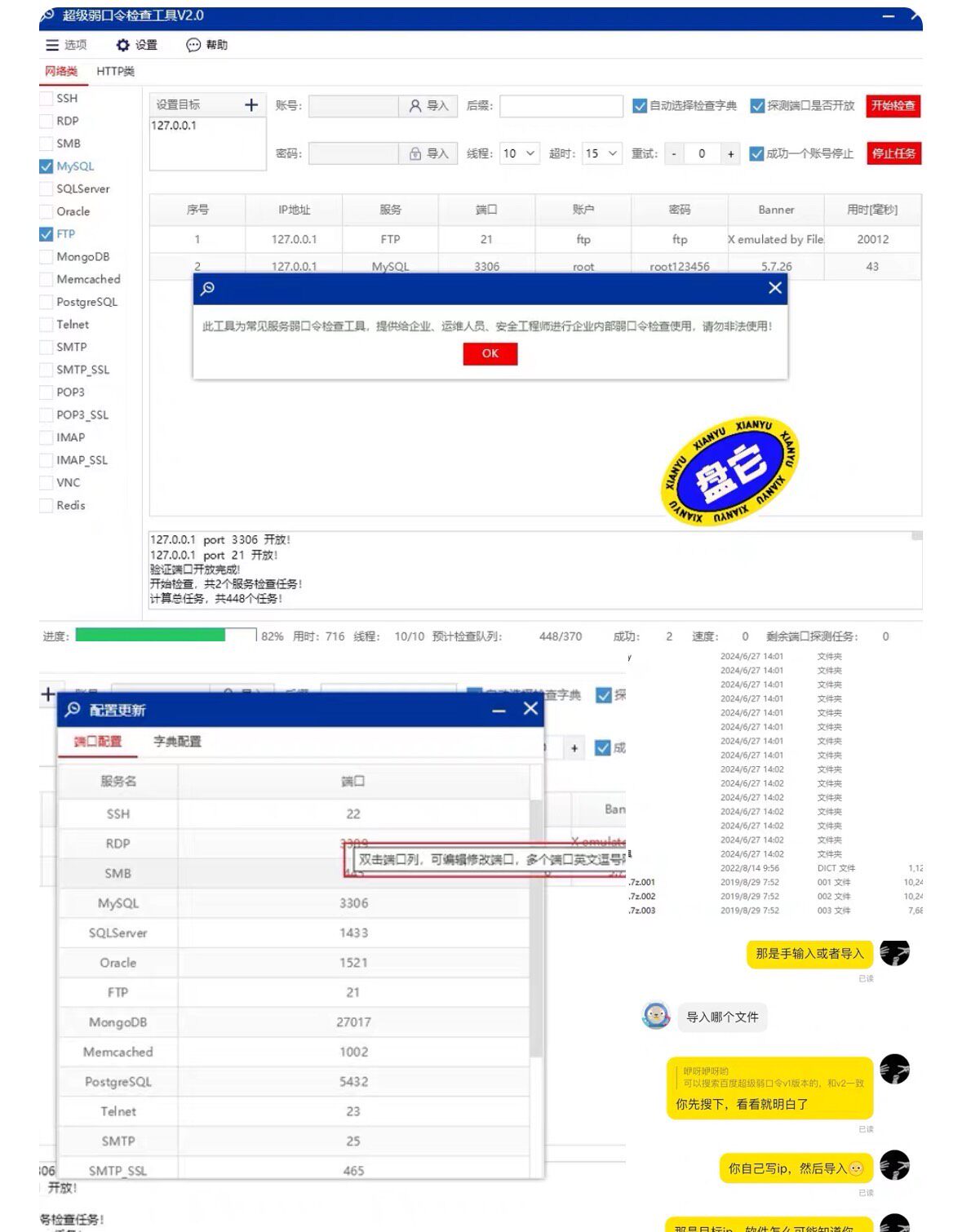Click the 服务名 column header
This screenshot has width=962, height=1232.
coord(118,781)
